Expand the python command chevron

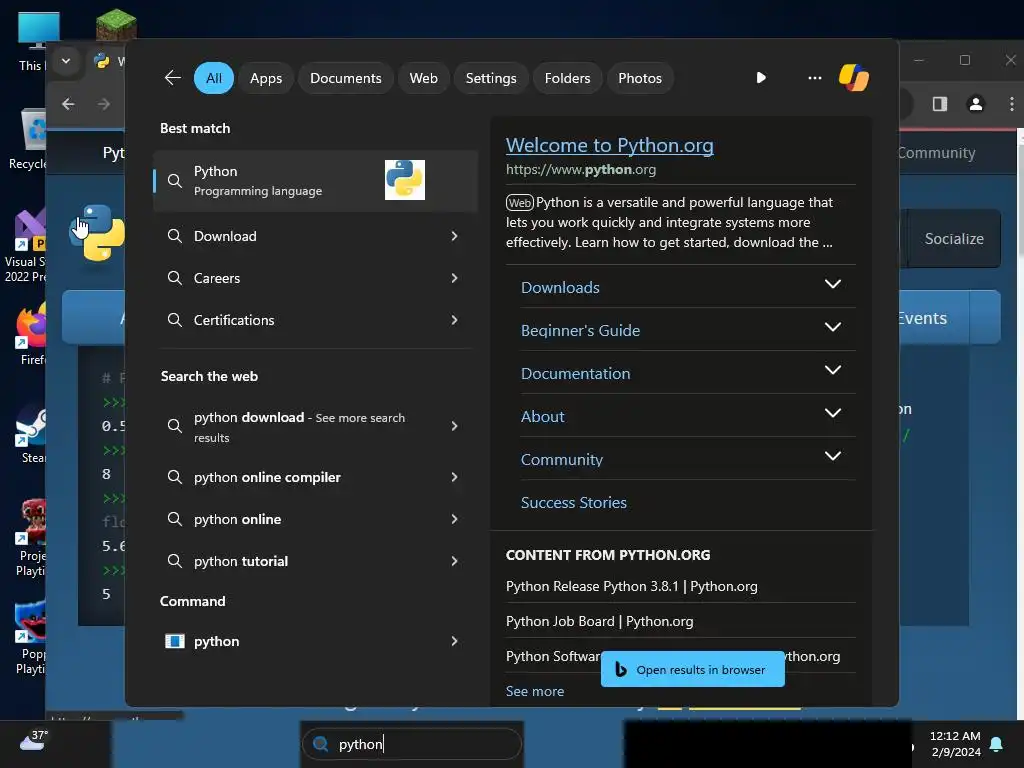[x=455, y=641]
